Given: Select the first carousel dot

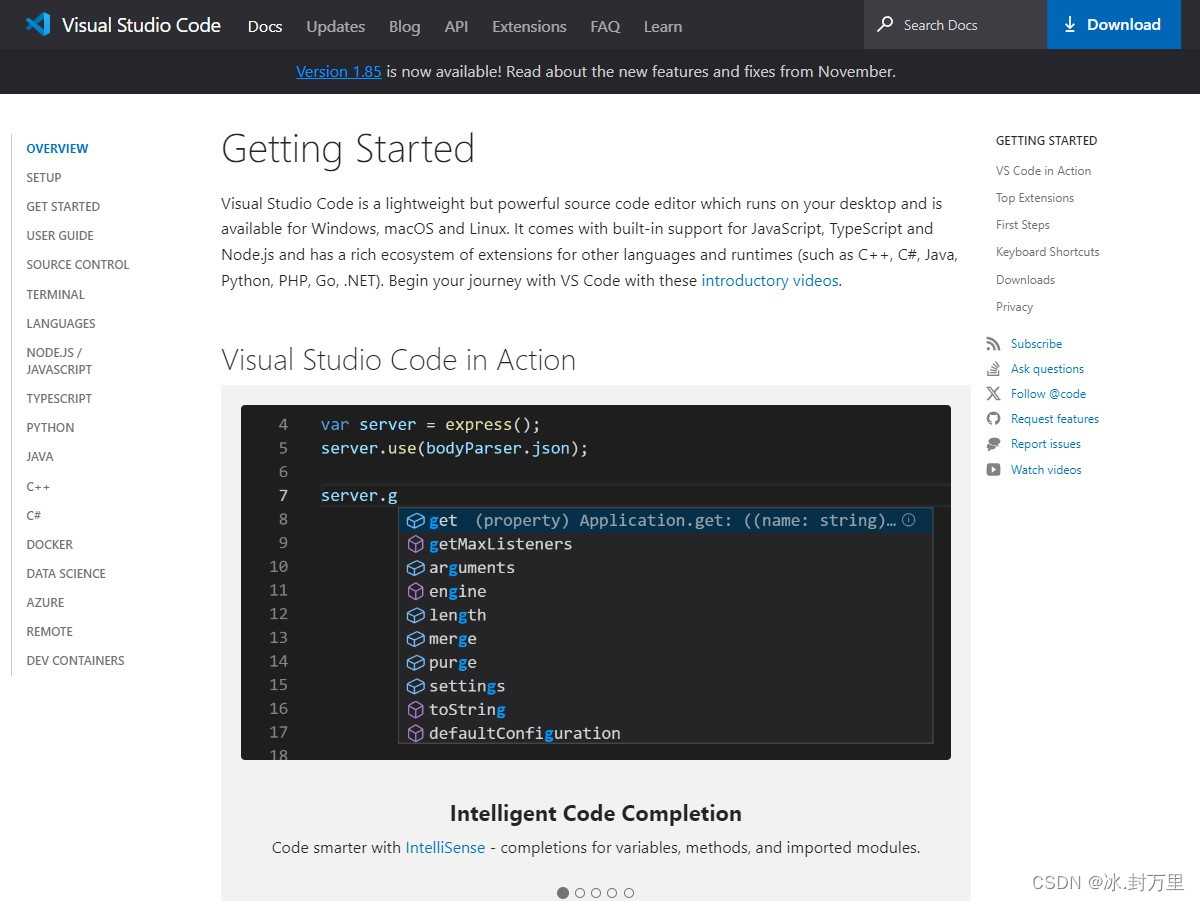Looking at the screenshot, I should pyautogui.click(x=563, y=893).
